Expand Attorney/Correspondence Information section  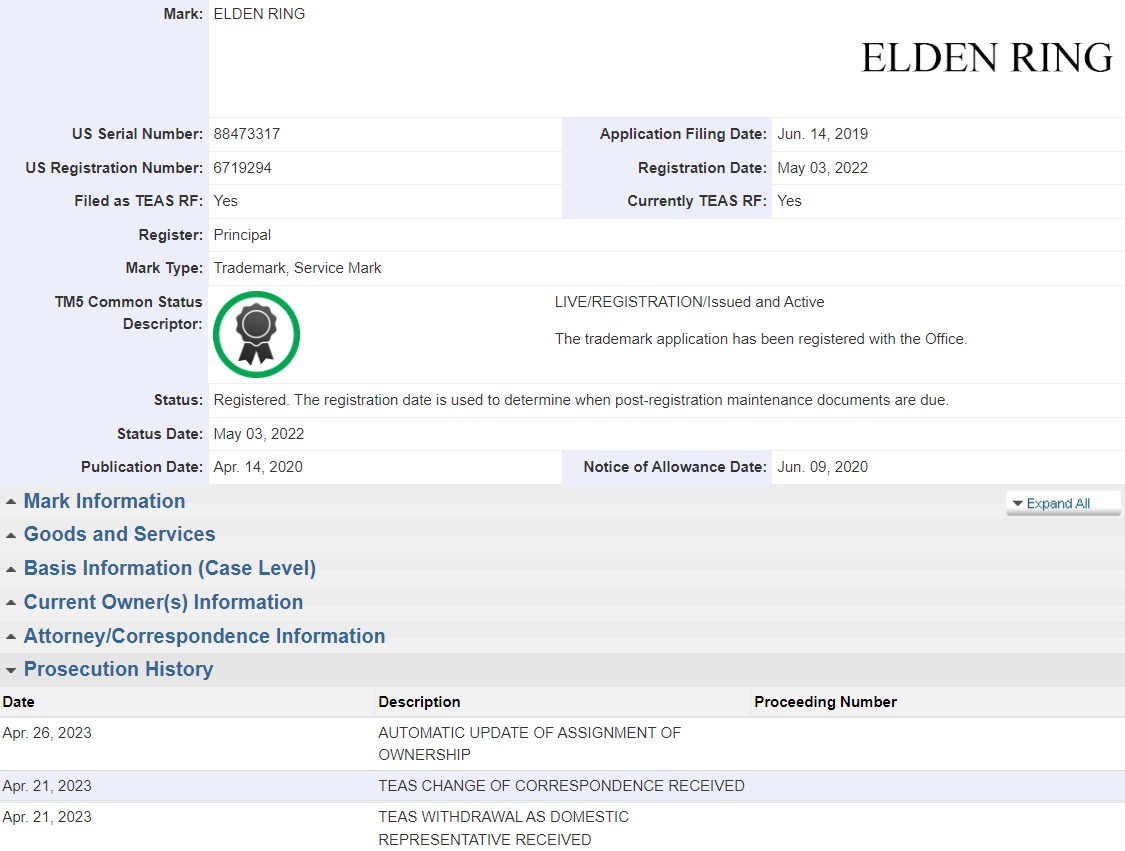click(204, 636)
